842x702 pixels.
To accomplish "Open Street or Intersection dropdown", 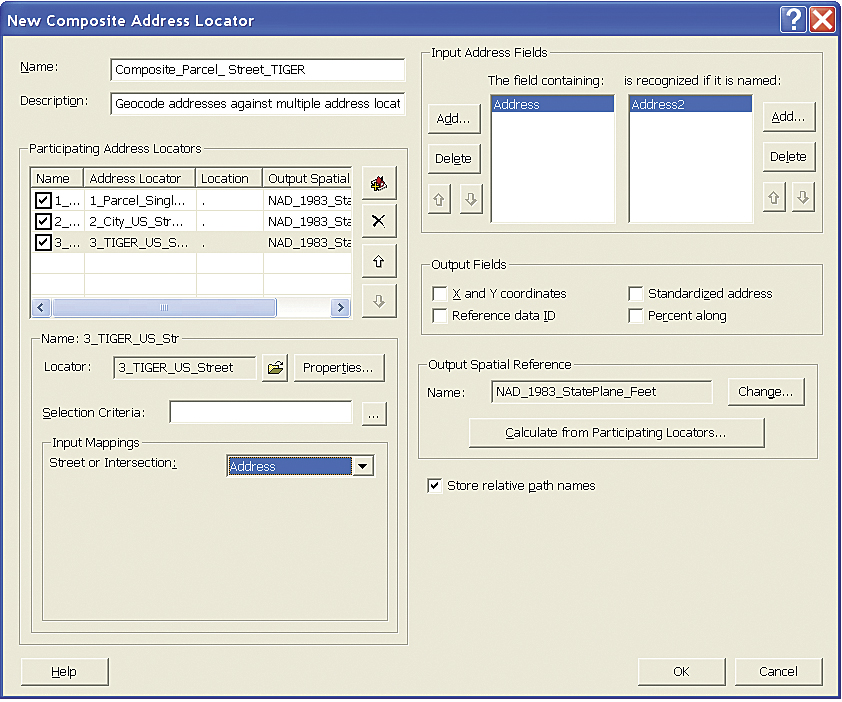I will (x=363, y=466).
